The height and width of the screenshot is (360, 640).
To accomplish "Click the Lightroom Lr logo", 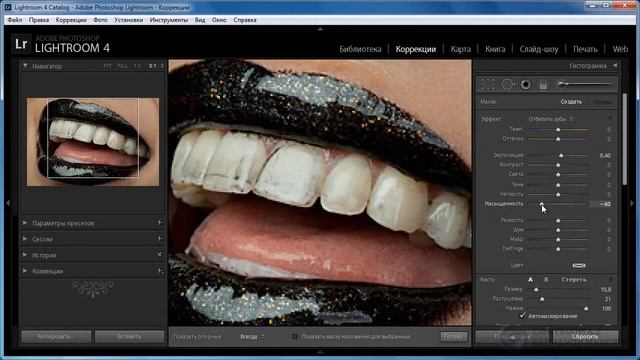I will (21, 44).
